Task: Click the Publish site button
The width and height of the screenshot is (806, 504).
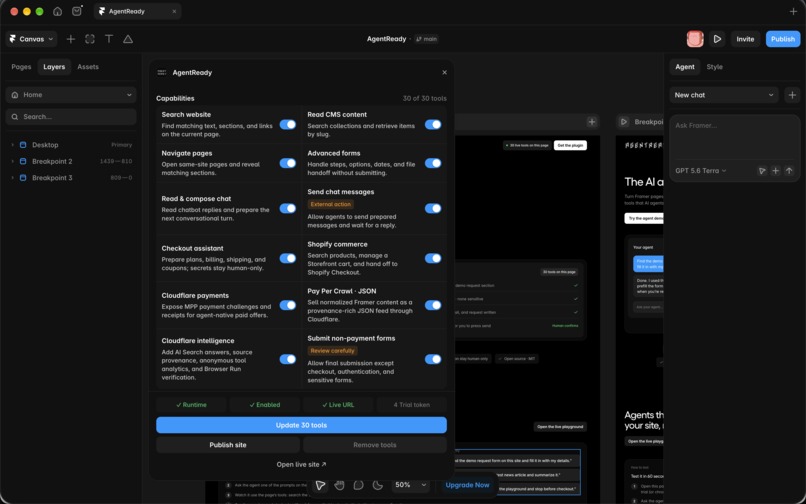Action: tap(228, 445)
